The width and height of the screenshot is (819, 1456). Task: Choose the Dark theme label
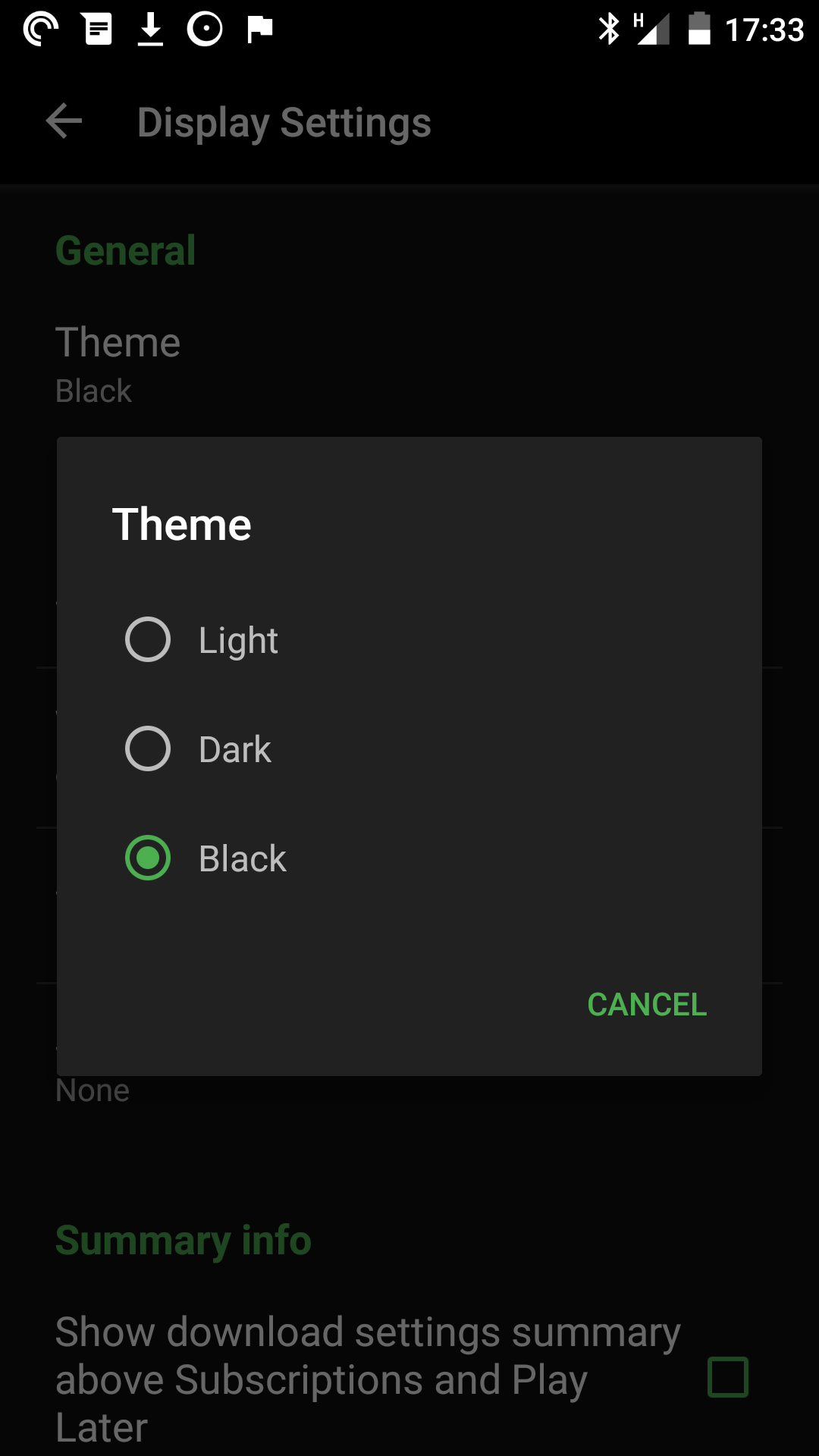[235, 749]
